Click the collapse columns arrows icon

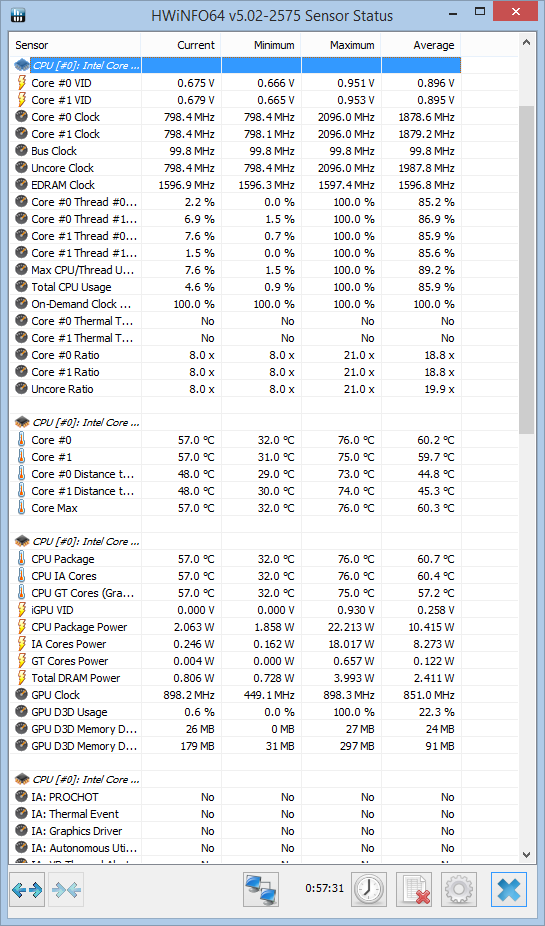66,889
